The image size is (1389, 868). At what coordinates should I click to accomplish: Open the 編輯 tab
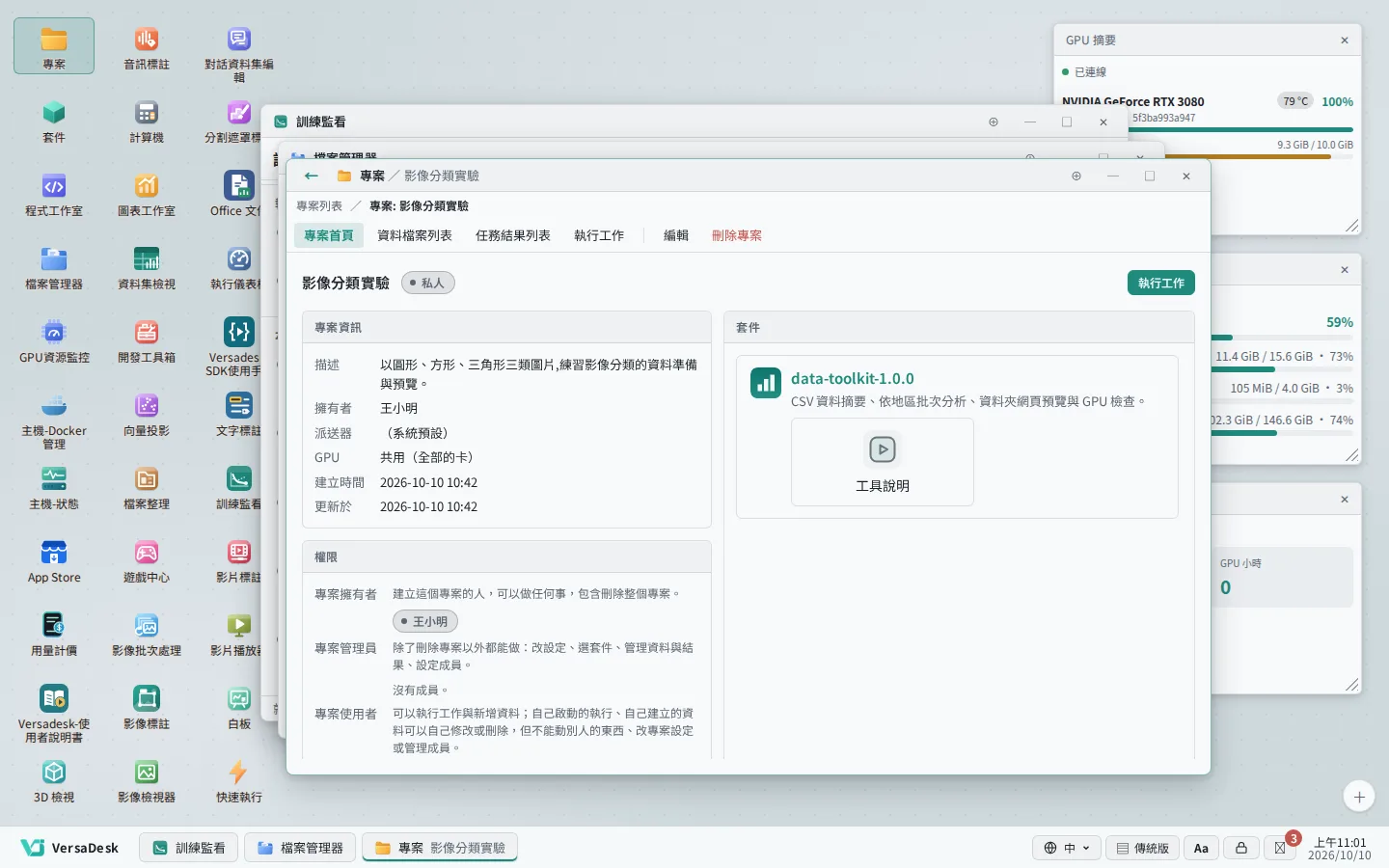(676, 235)
